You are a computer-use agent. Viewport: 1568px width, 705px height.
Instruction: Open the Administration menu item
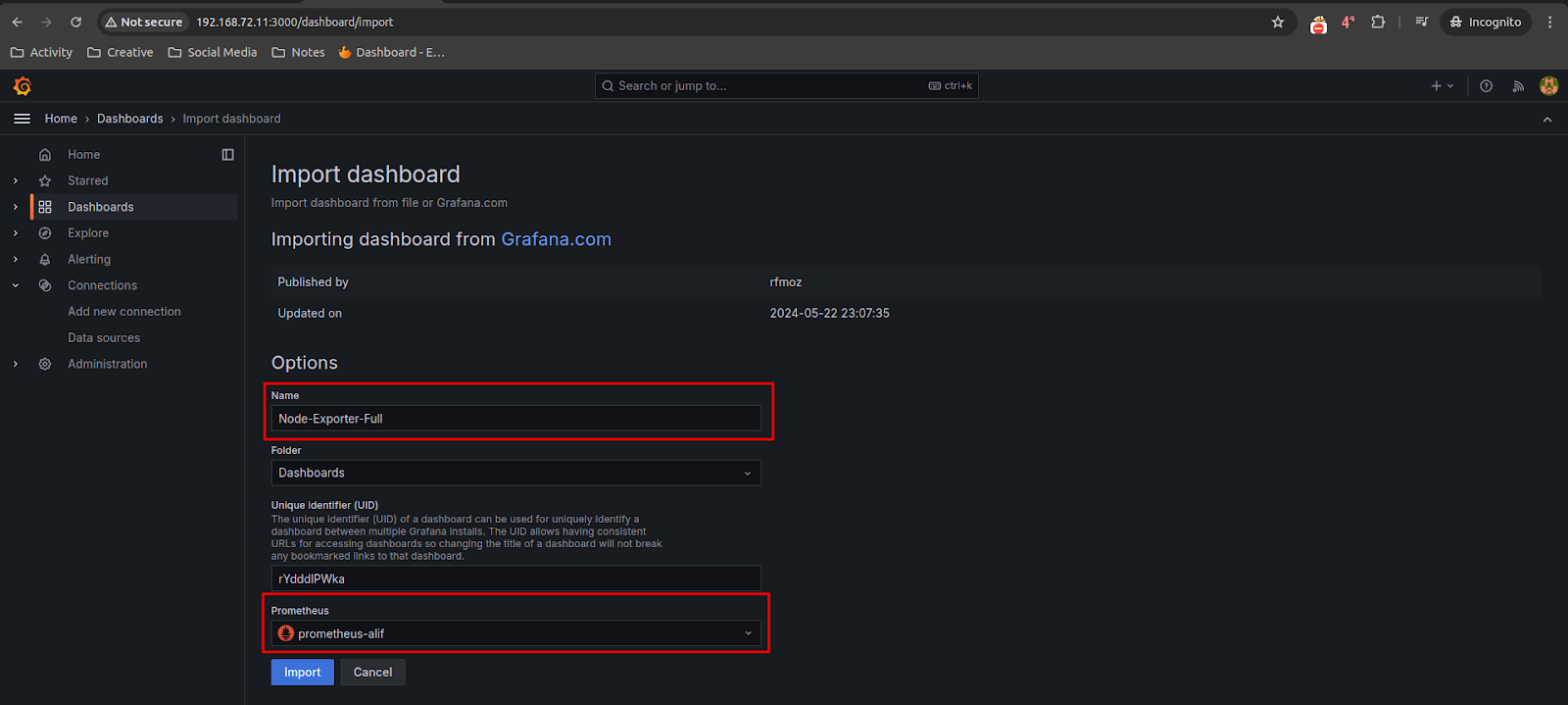[x=108, y=364]
